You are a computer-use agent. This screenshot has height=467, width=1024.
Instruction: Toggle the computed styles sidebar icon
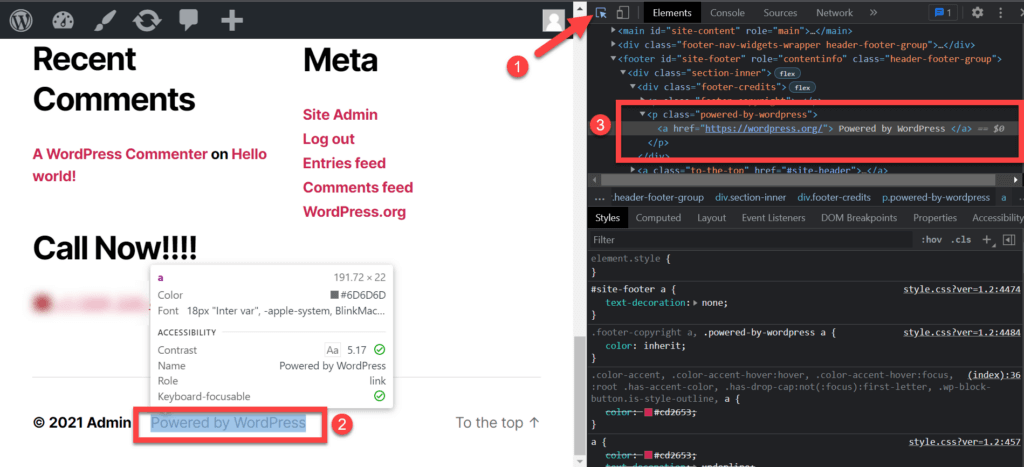[x=1009, y=240]
